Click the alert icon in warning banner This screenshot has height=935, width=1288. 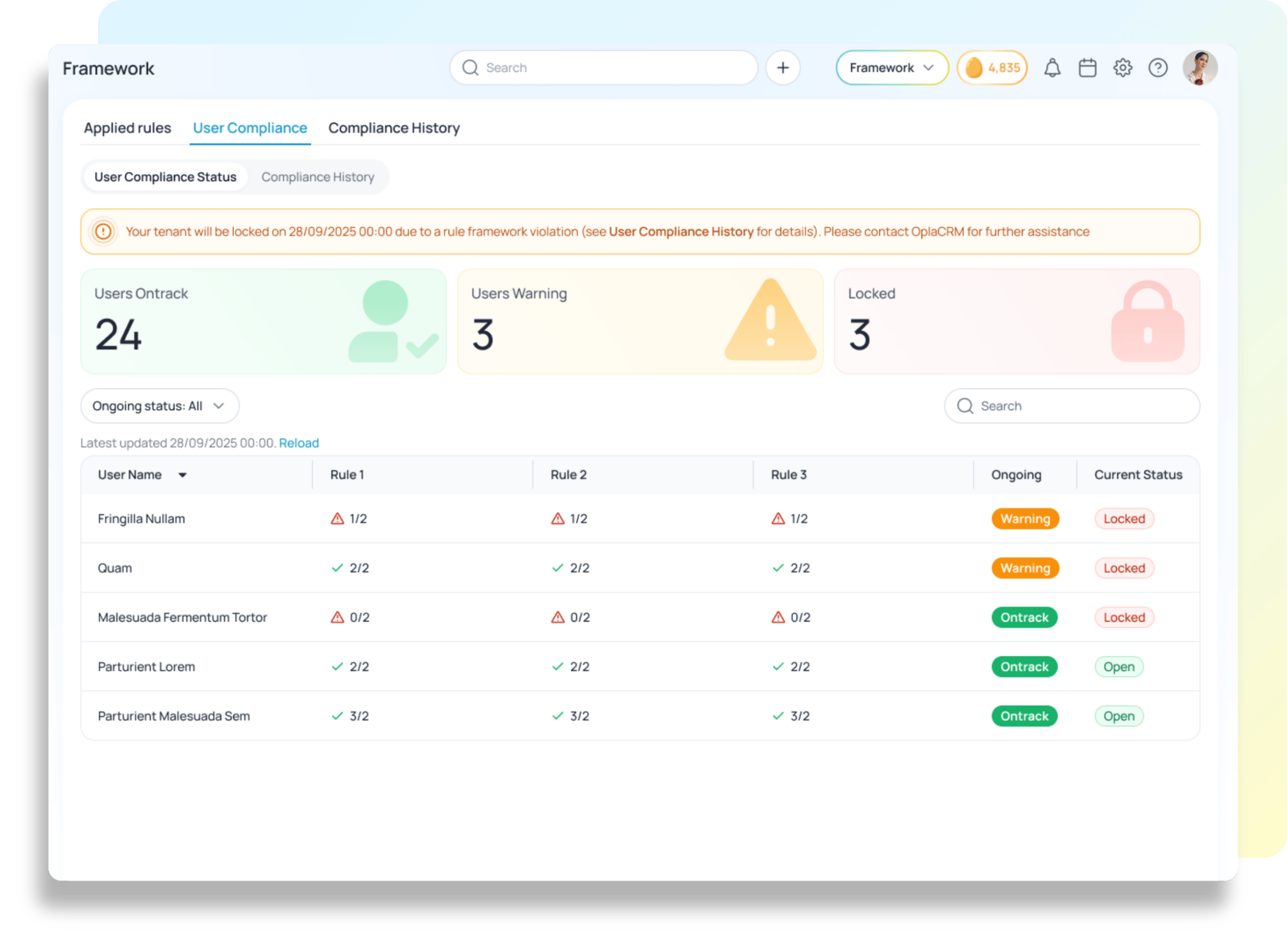pos(103,232)
